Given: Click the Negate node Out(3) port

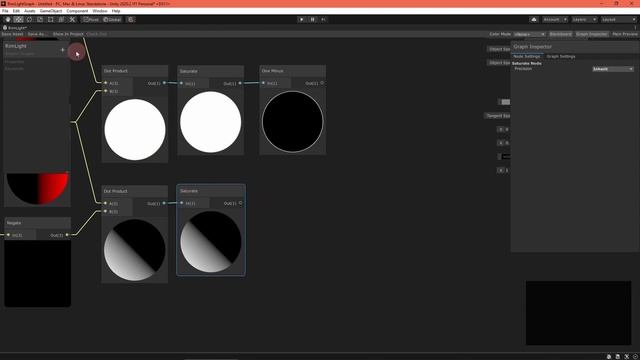Looking at the screenshot, I should coord(67,235).
